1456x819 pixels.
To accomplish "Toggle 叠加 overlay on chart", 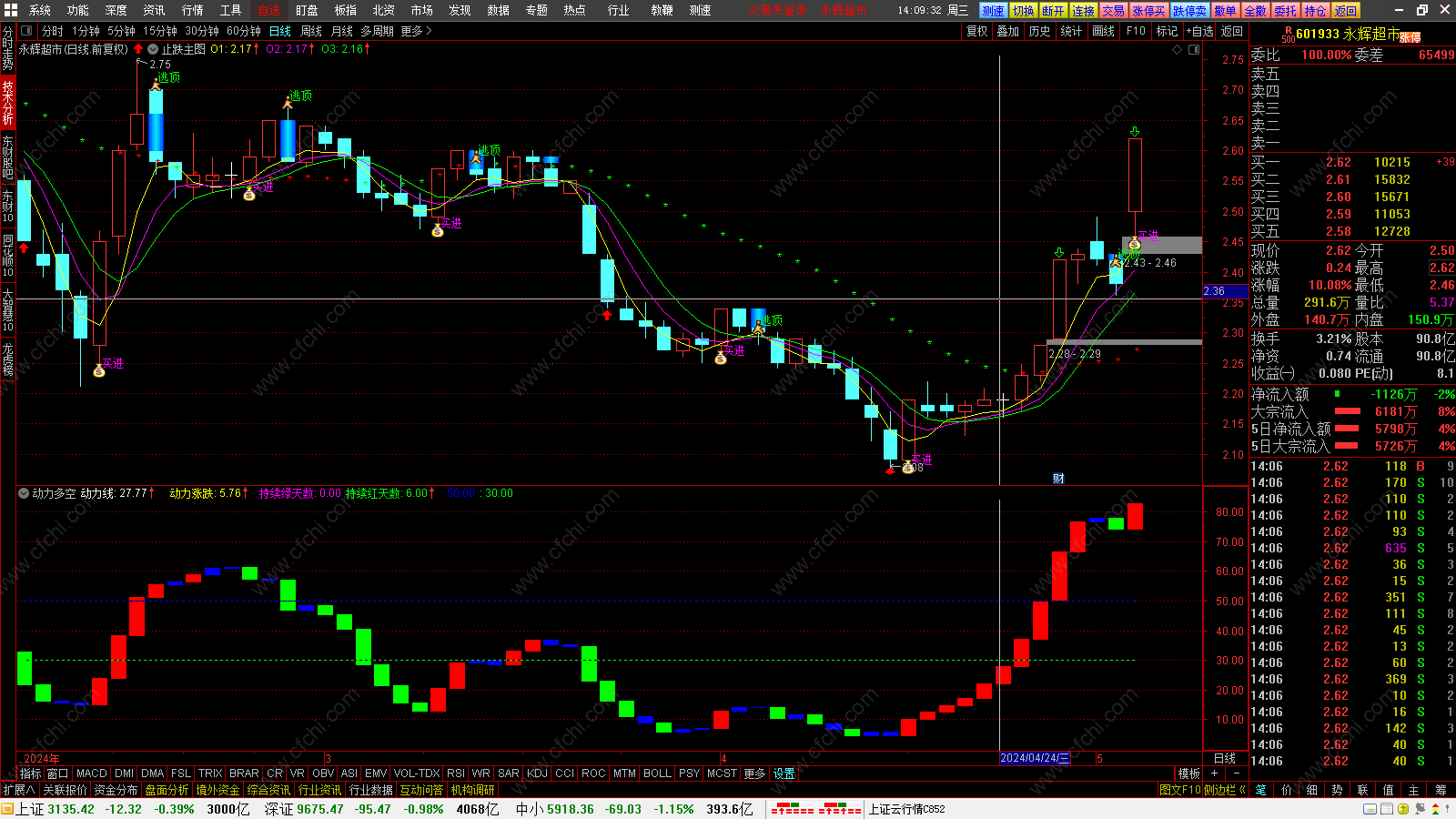I will point(1008,31).
